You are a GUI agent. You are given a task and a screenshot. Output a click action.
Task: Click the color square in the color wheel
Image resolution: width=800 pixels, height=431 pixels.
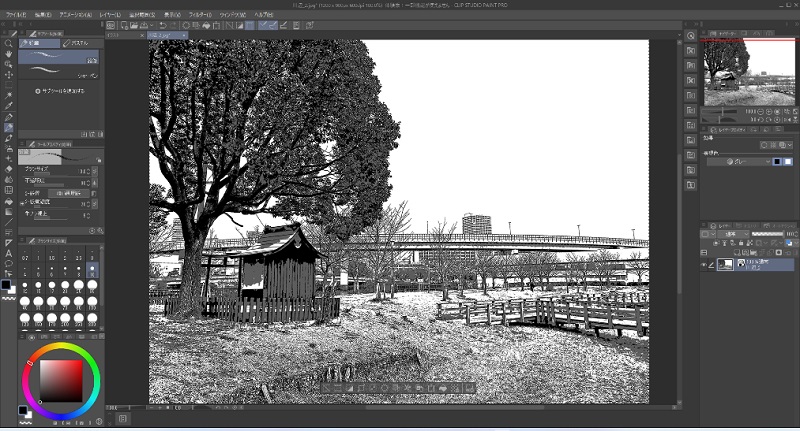[61, 381]
